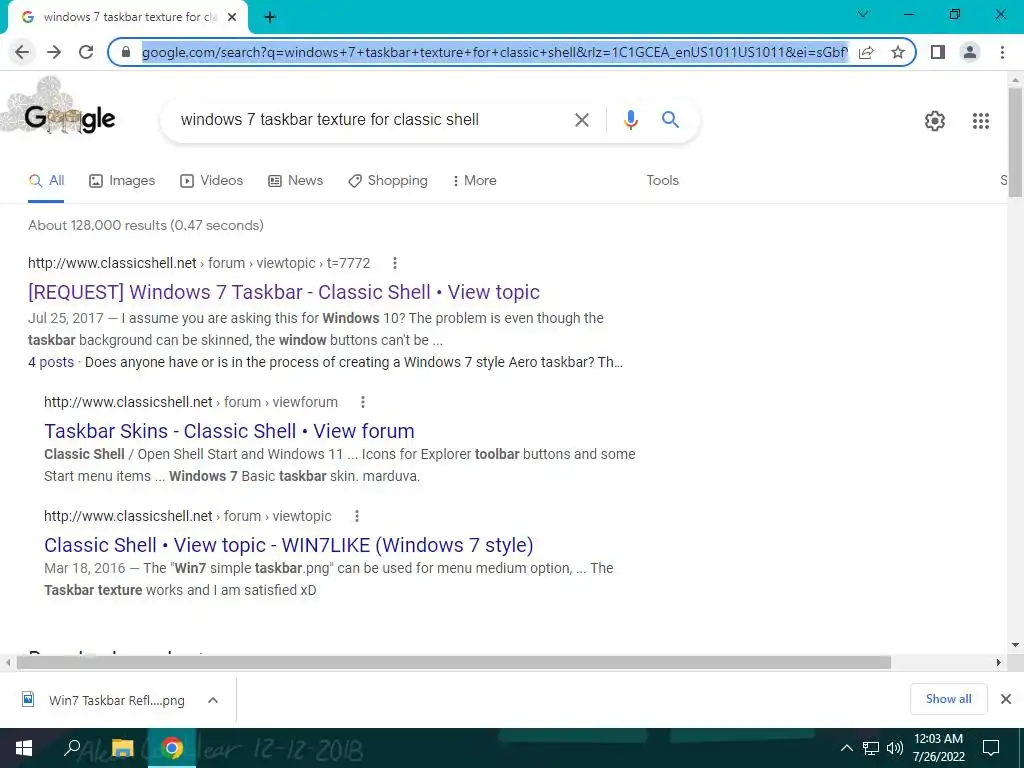Image resolution: width=1024 pixels, height=768 pixels.
Task: Go forward to the next page
Action: click(x=54, y=52)
